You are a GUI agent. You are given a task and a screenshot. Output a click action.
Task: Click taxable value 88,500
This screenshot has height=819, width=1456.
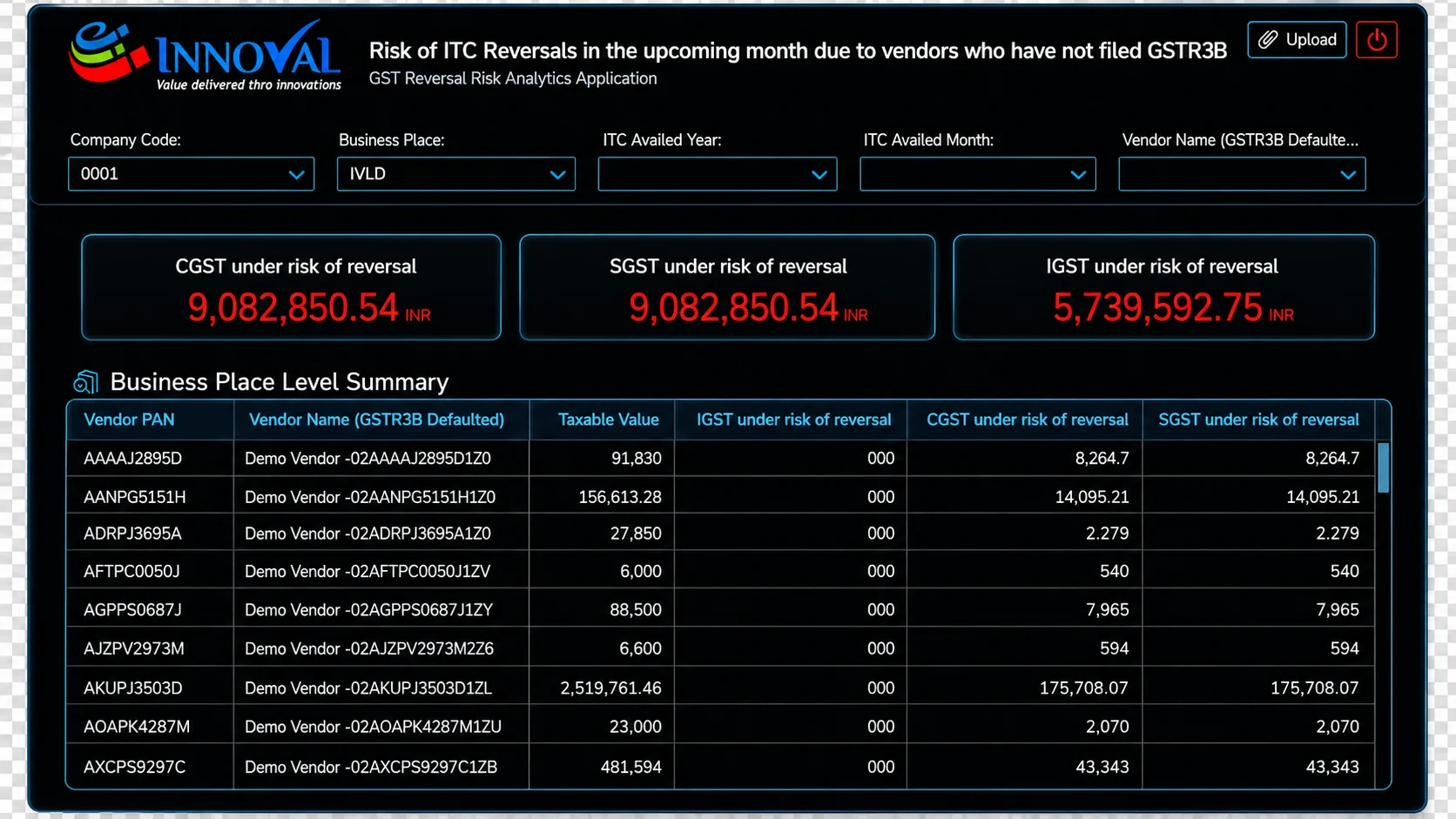(x=635, y=610)
